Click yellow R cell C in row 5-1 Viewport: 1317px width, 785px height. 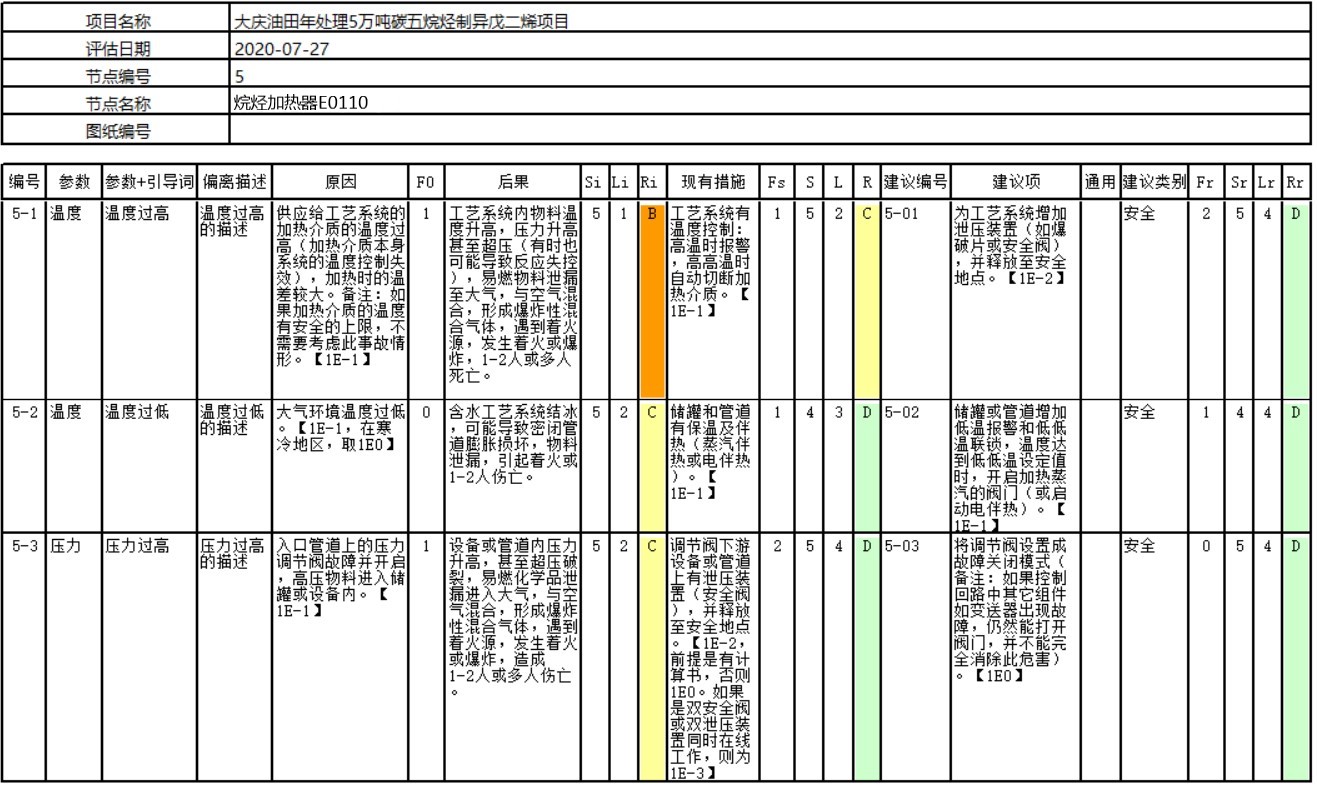(x=867, y=299)
